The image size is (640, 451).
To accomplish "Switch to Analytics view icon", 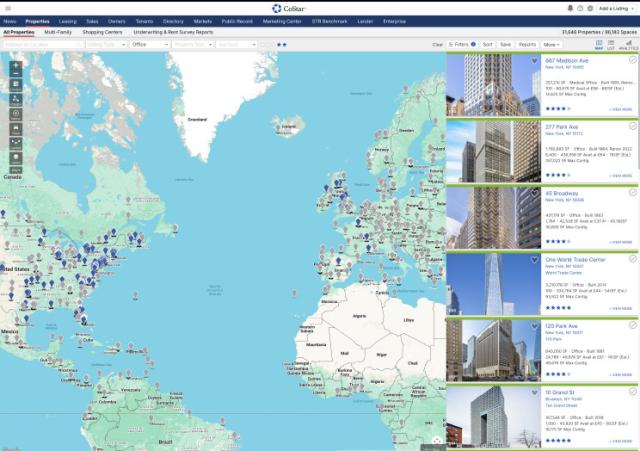I will (629, 44).
